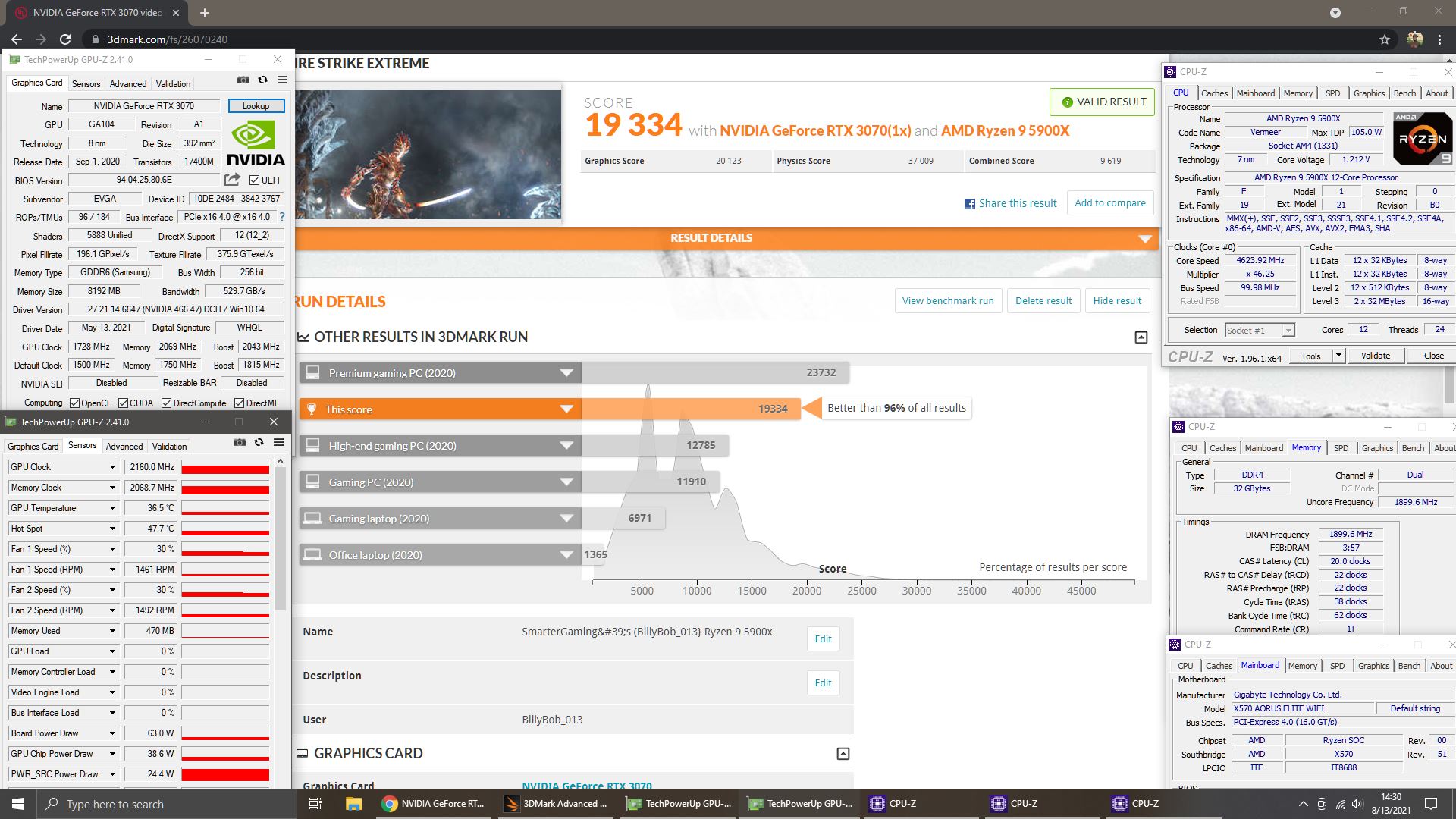This screenshot has width=1456, height=819.
Task: Click CPU-Z Validate button
Action: (x=1375, y=356)
